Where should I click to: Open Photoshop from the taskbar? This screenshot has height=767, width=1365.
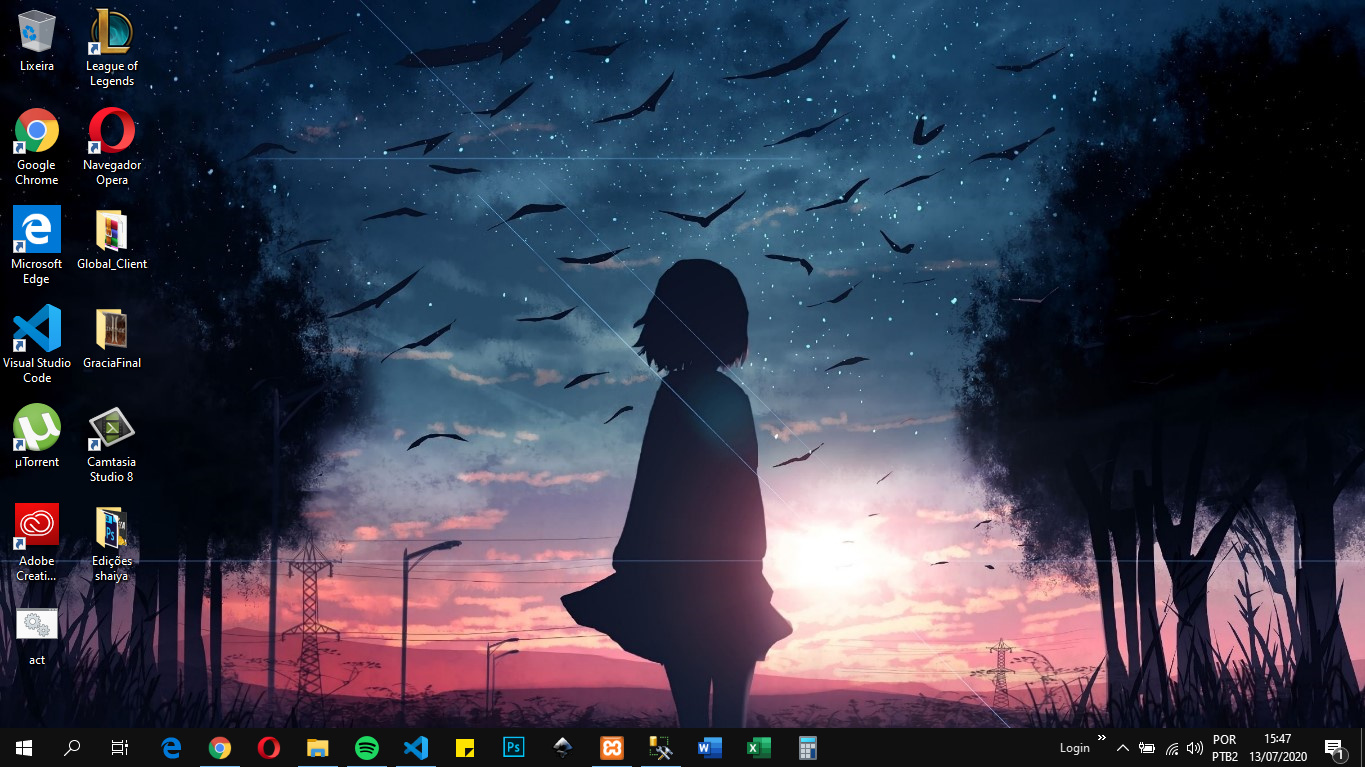[x=514, y=747]
